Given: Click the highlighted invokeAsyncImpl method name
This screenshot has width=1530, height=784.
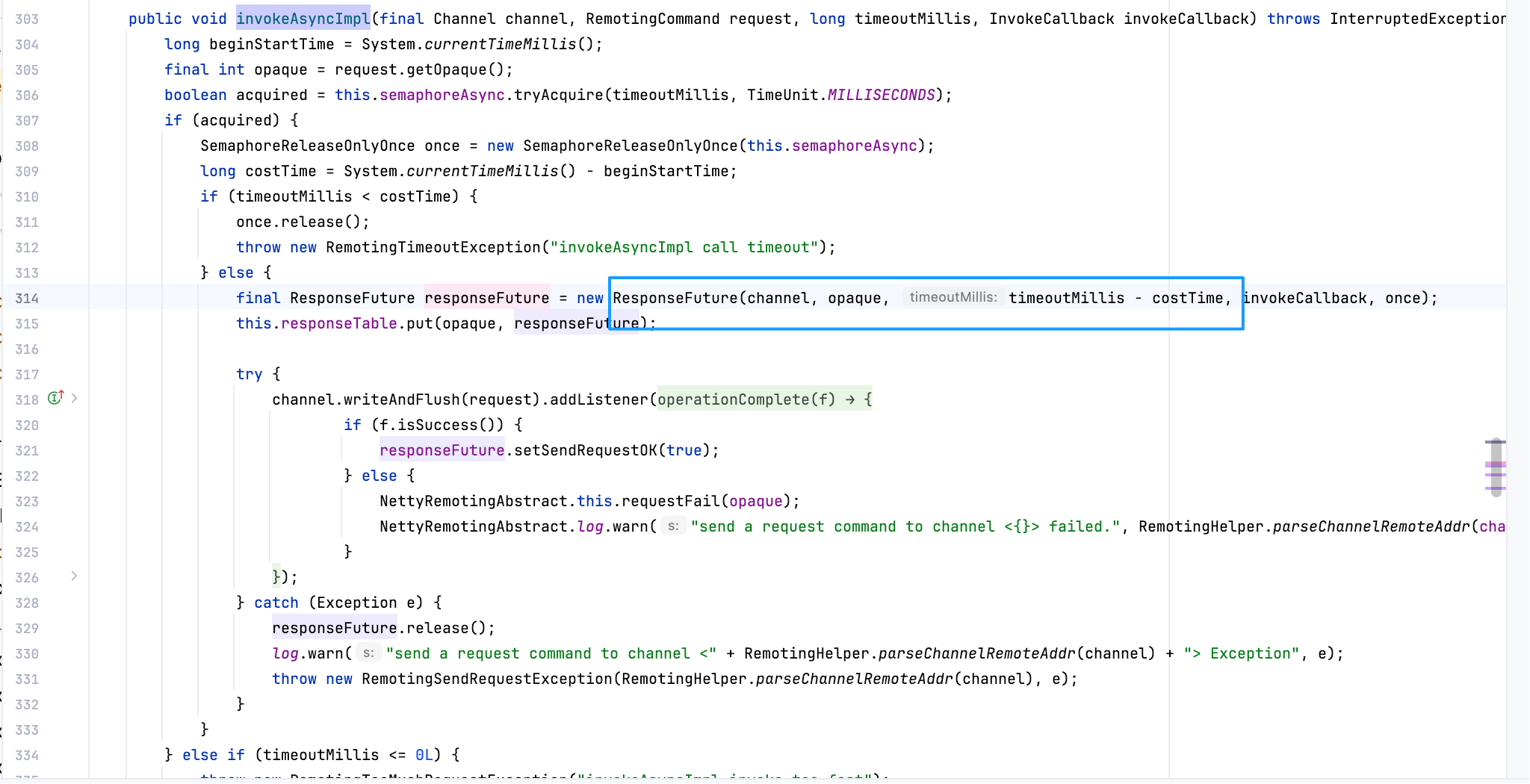Looking at the screenshot, I should click(303, 19).
